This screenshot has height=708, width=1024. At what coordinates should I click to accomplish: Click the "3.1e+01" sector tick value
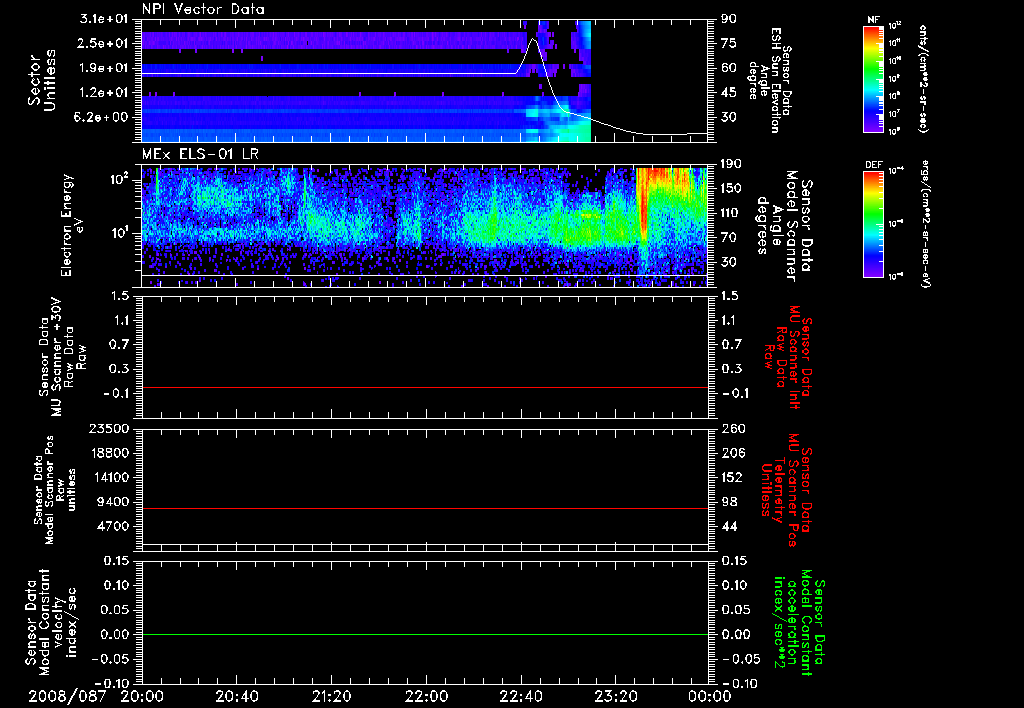pyautogui.click(x=104, y=19)
